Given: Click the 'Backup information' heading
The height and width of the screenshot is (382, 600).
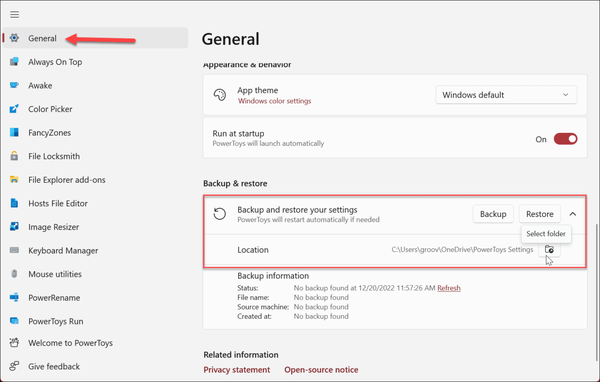Looking at the screenshot, I should pos(273,276).
